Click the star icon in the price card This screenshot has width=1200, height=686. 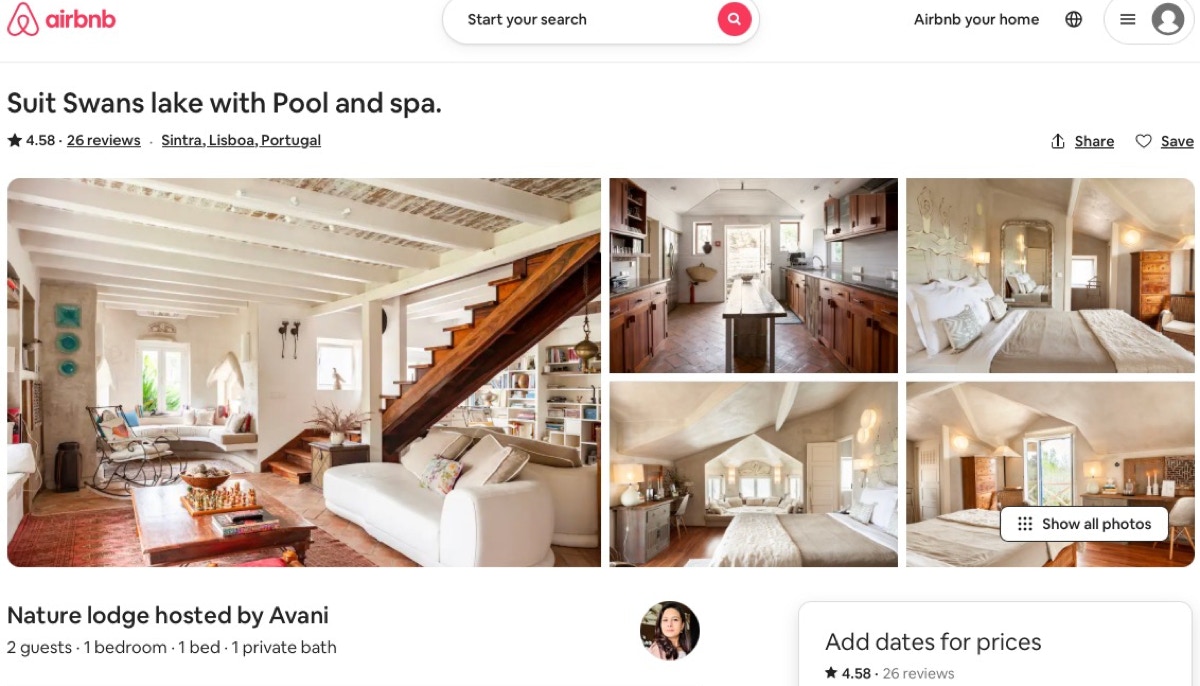click(831, 673)
